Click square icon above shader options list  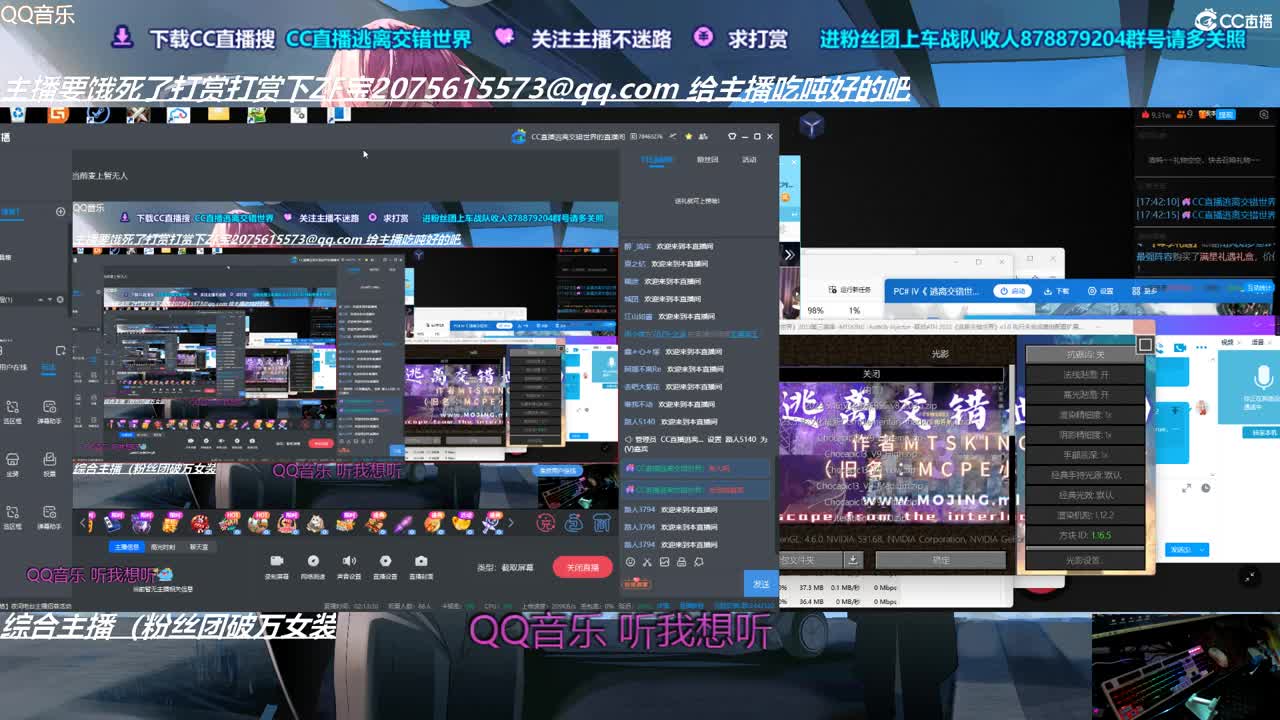pyautogui.click(x=1145, y=345)
